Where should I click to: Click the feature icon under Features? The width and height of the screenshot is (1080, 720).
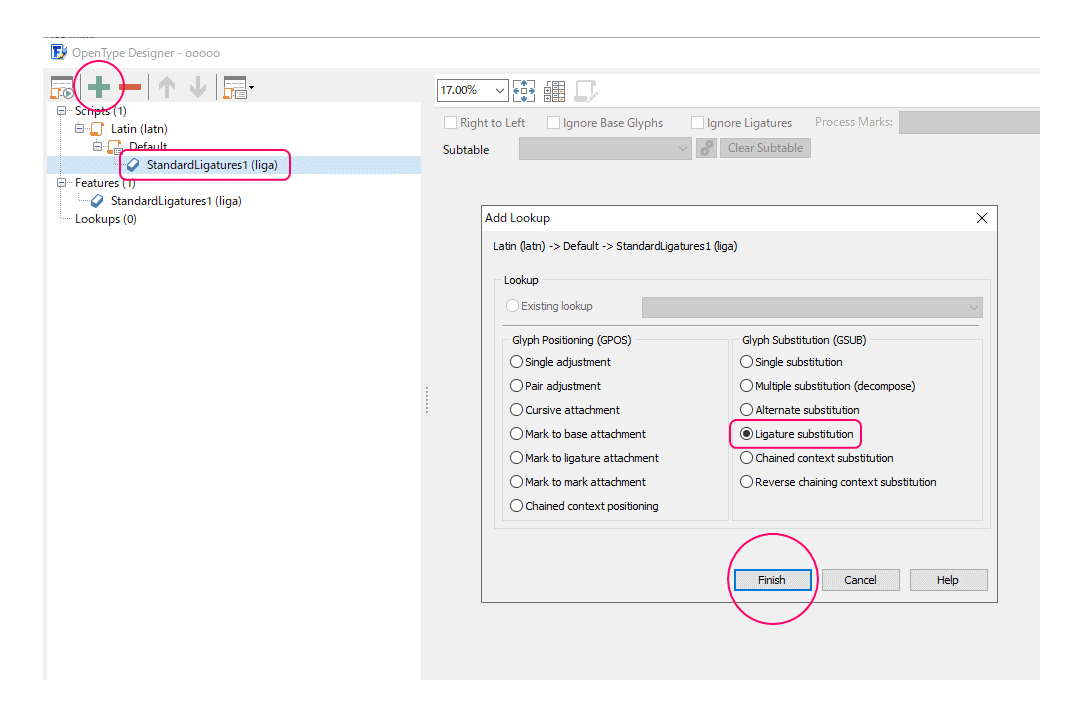click(x=97, y=201)
